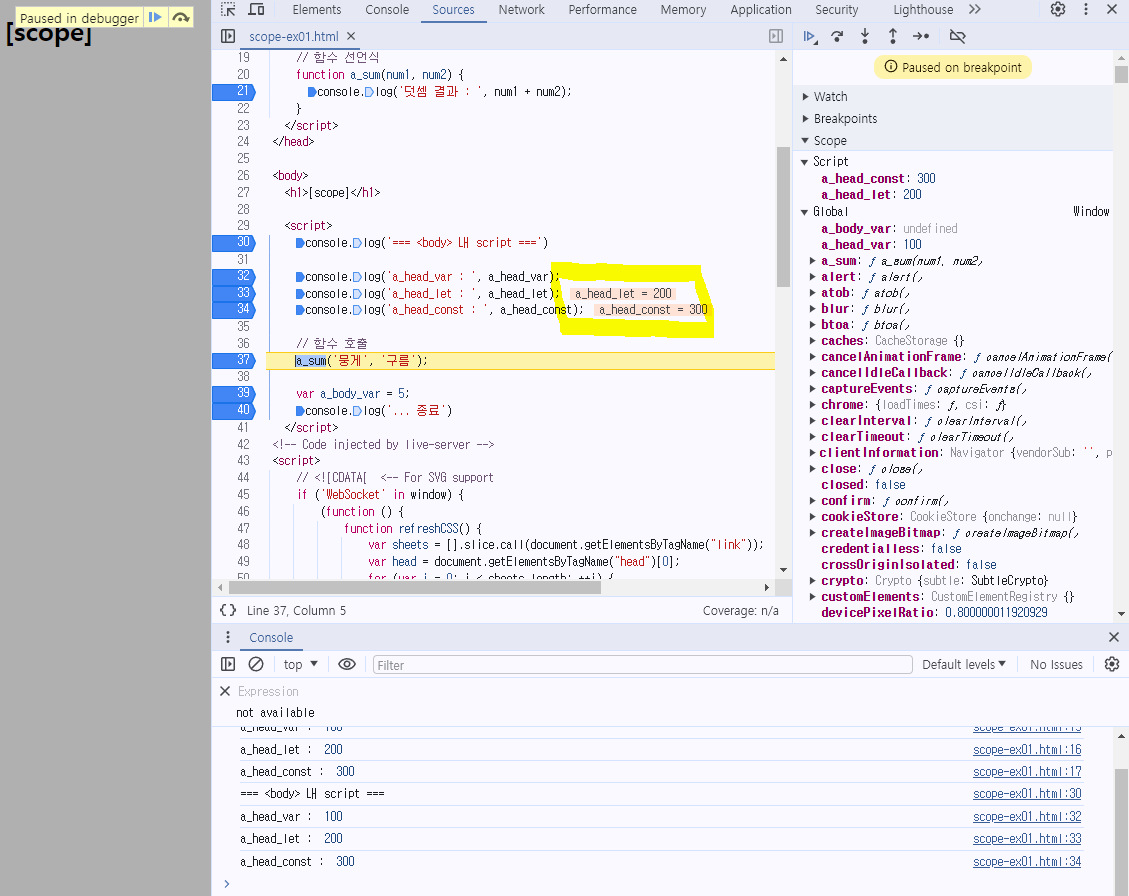Deactivate breakpoints icon
The height and width of the screenshot is (896, 1129).
(x=957, y=36)
